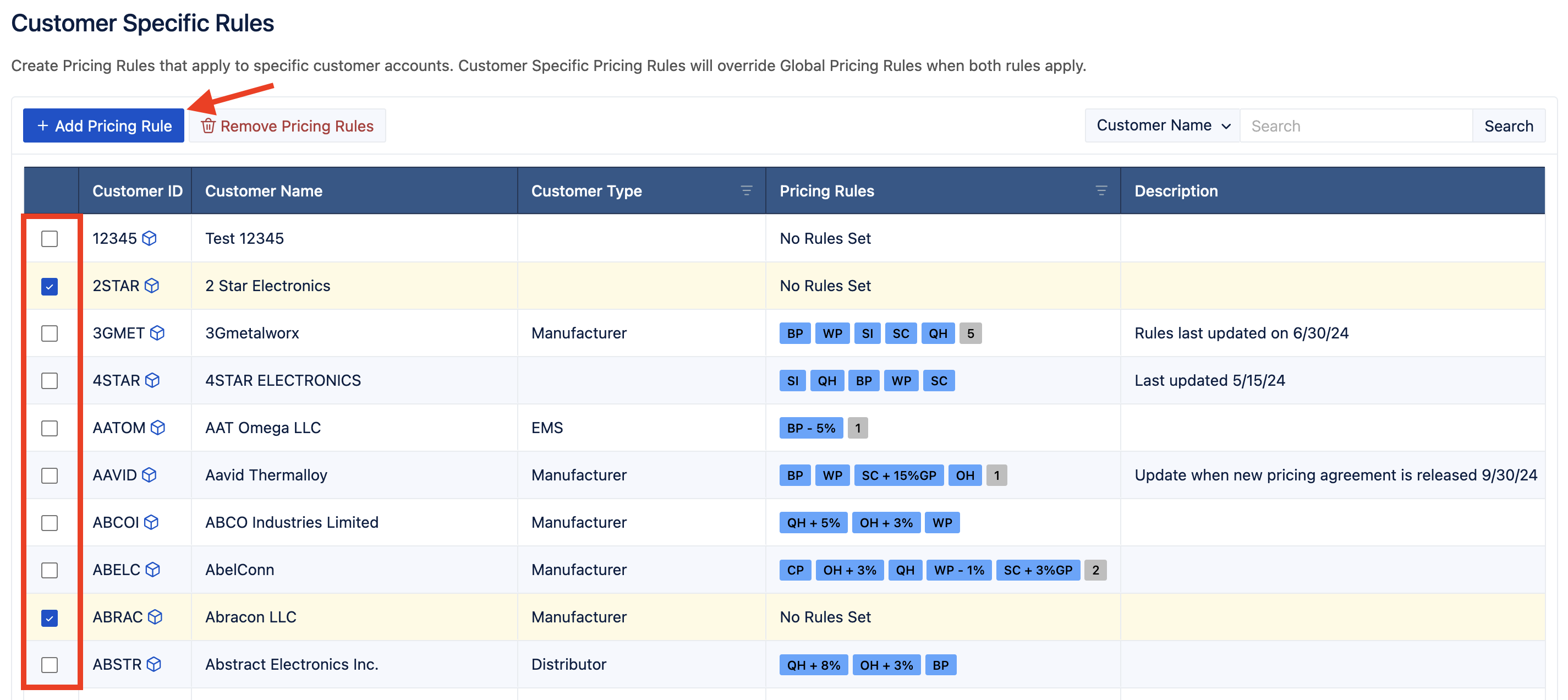Open the cube icon beside 4STAR

point(153,380)
